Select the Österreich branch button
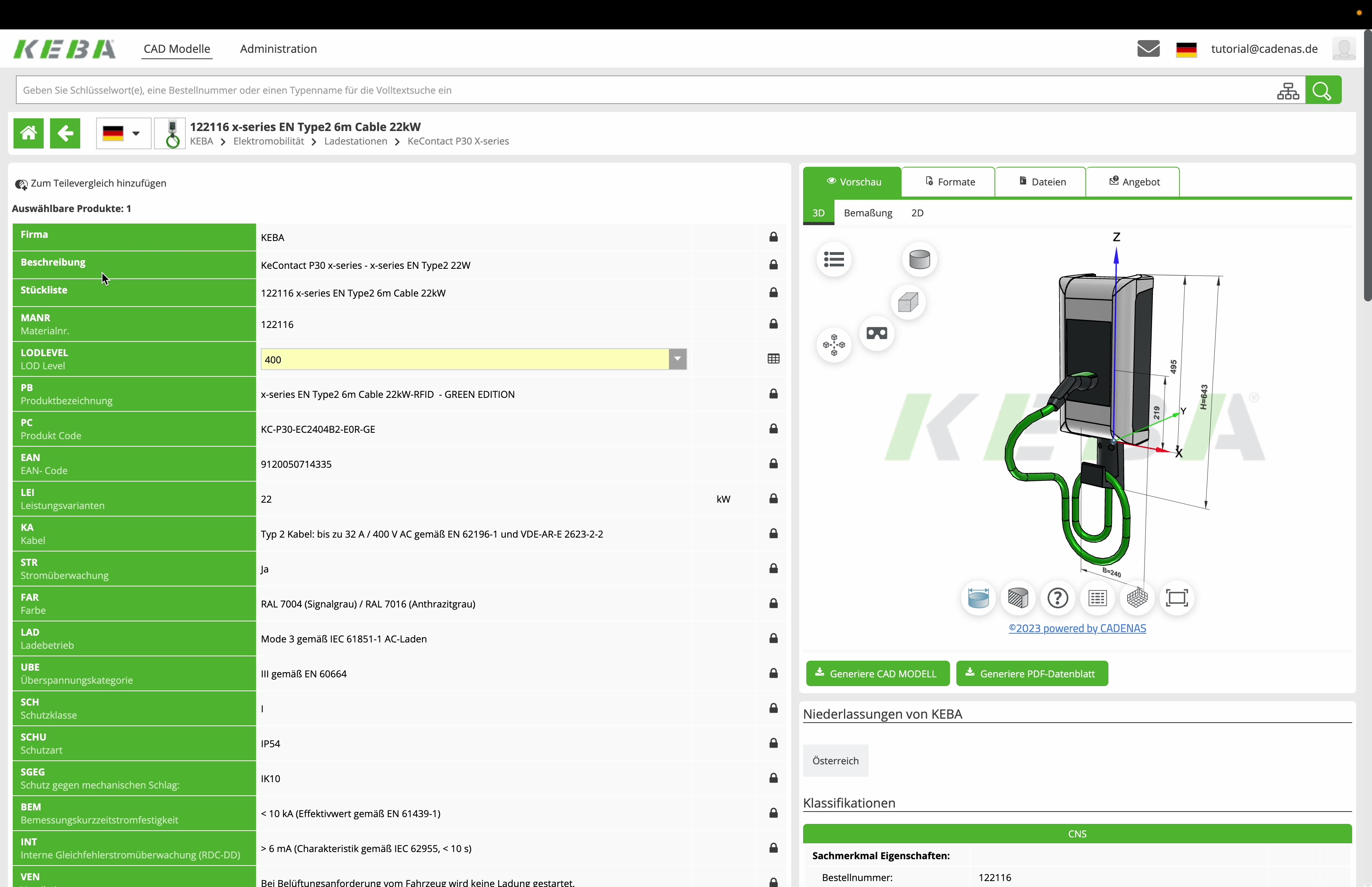The image size is (1372, 887). coord(835,760)
